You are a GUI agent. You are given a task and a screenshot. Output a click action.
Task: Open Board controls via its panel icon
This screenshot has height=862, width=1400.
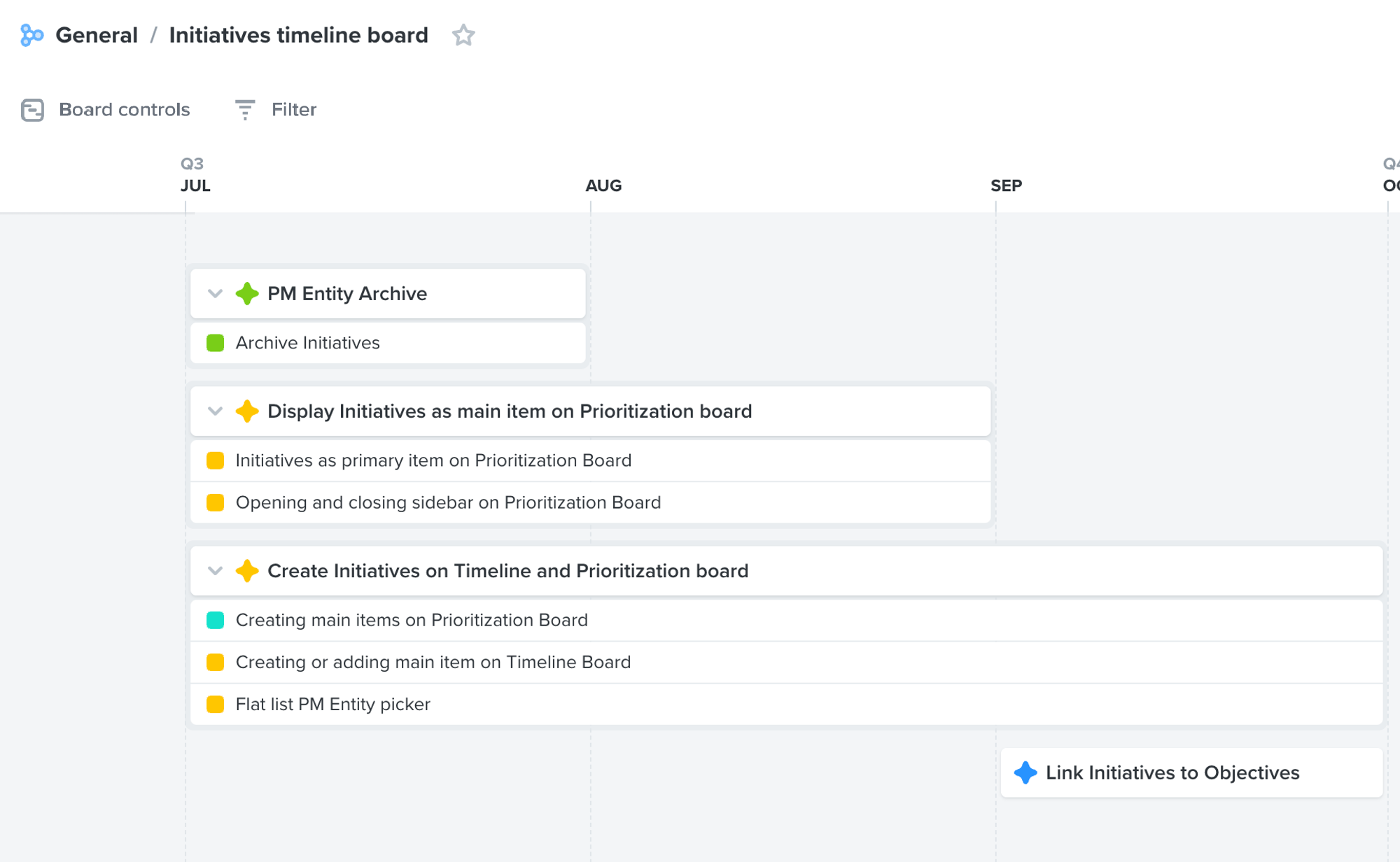pyautogui.click(x=32, y=109)
